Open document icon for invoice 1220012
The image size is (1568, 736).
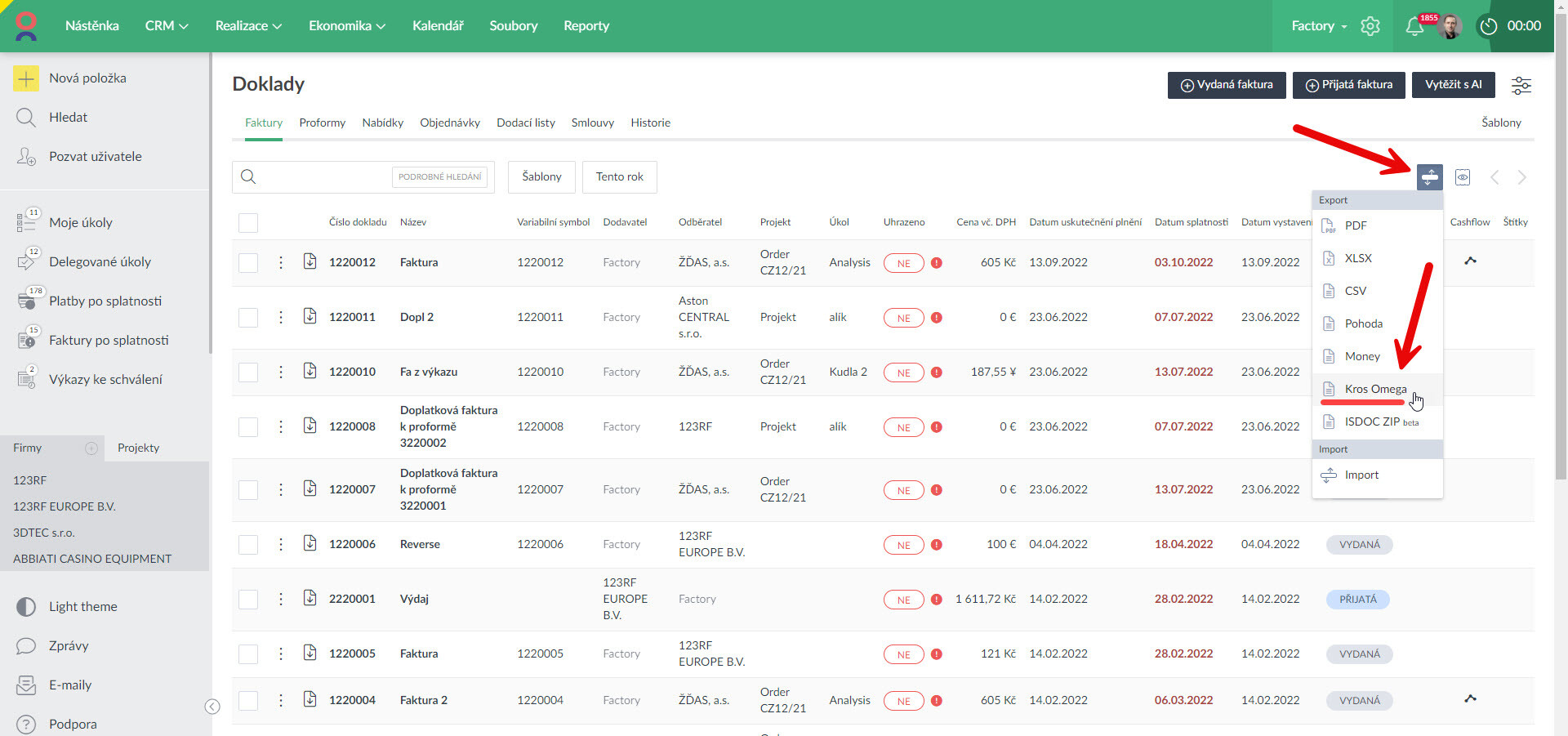point(310,261)
